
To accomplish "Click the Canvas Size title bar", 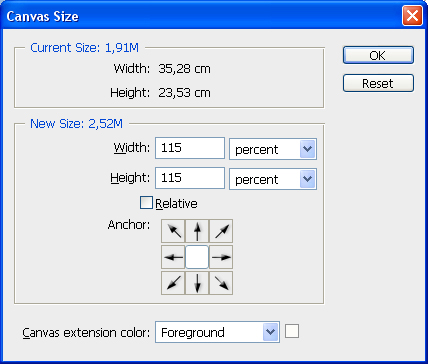I will pyautogui.click(x=200, y=15).
